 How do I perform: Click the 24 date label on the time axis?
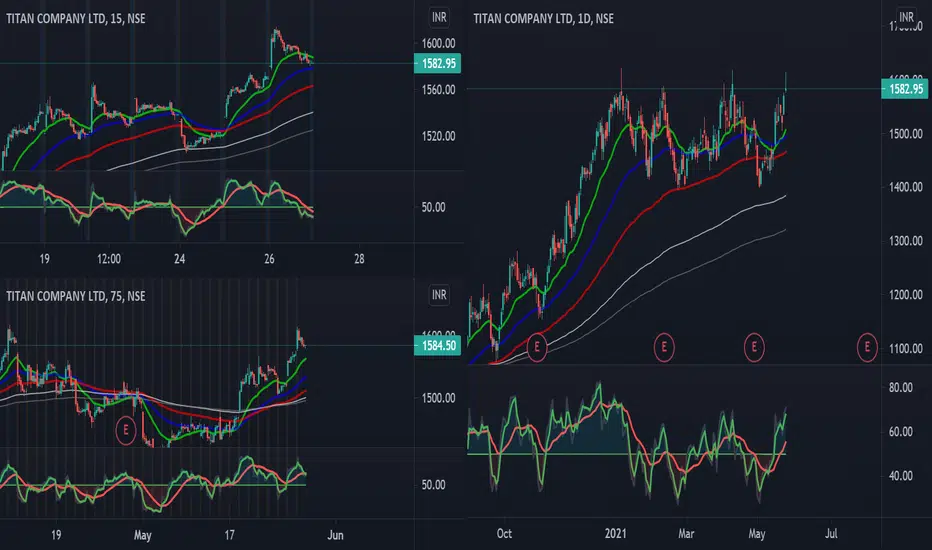(x=180, y=259)
